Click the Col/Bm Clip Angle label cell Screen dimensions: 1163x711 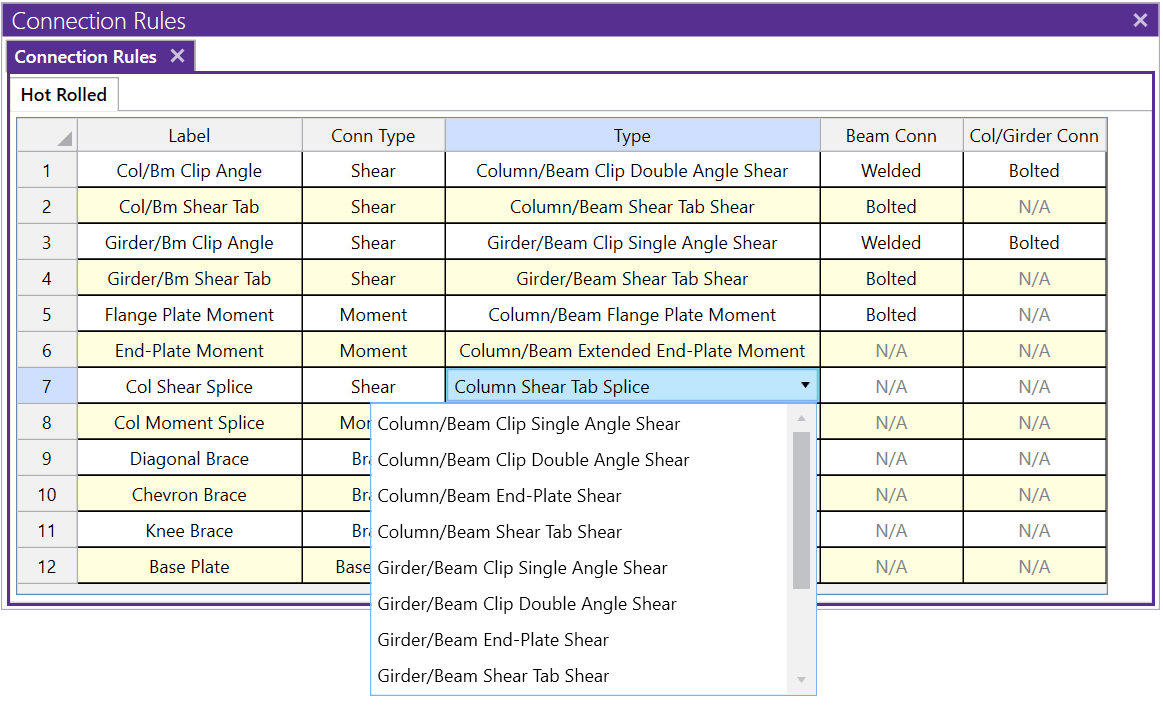click(x=189, y=171)
